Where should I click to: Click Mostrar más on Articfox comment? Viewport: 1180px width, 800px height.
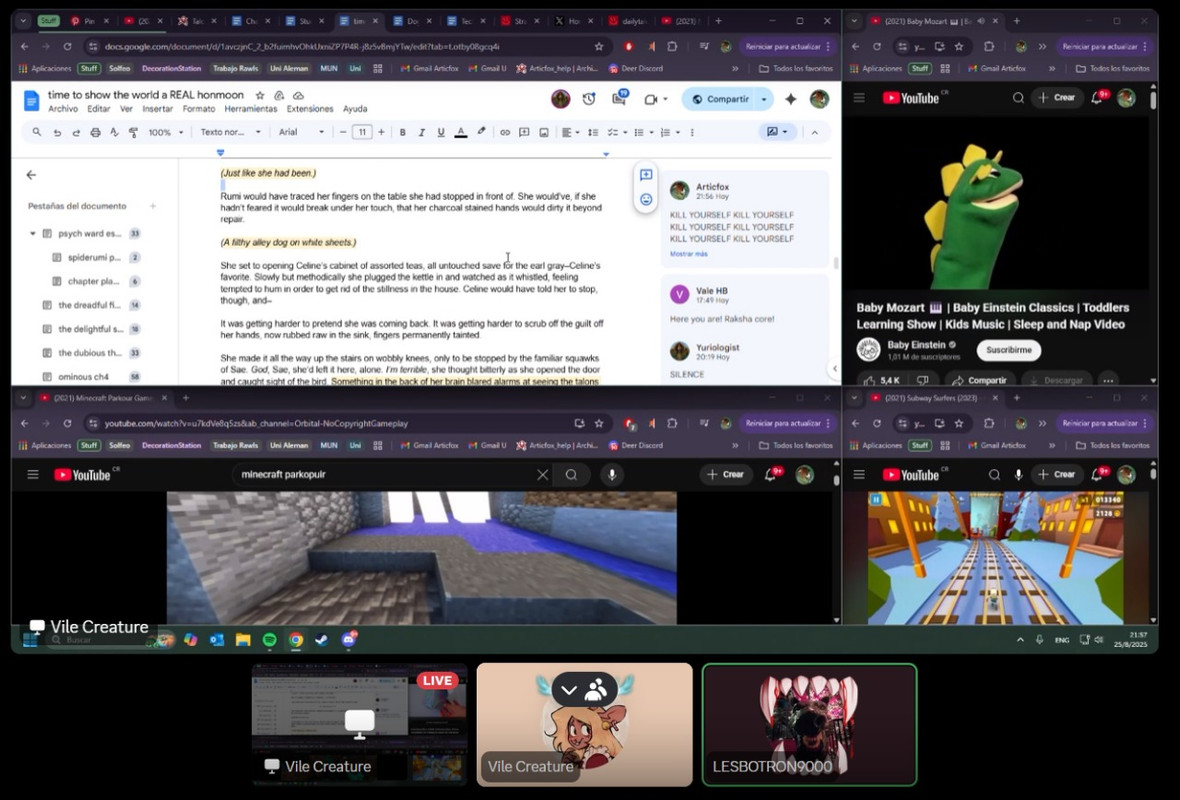click(x=689, y=254)
